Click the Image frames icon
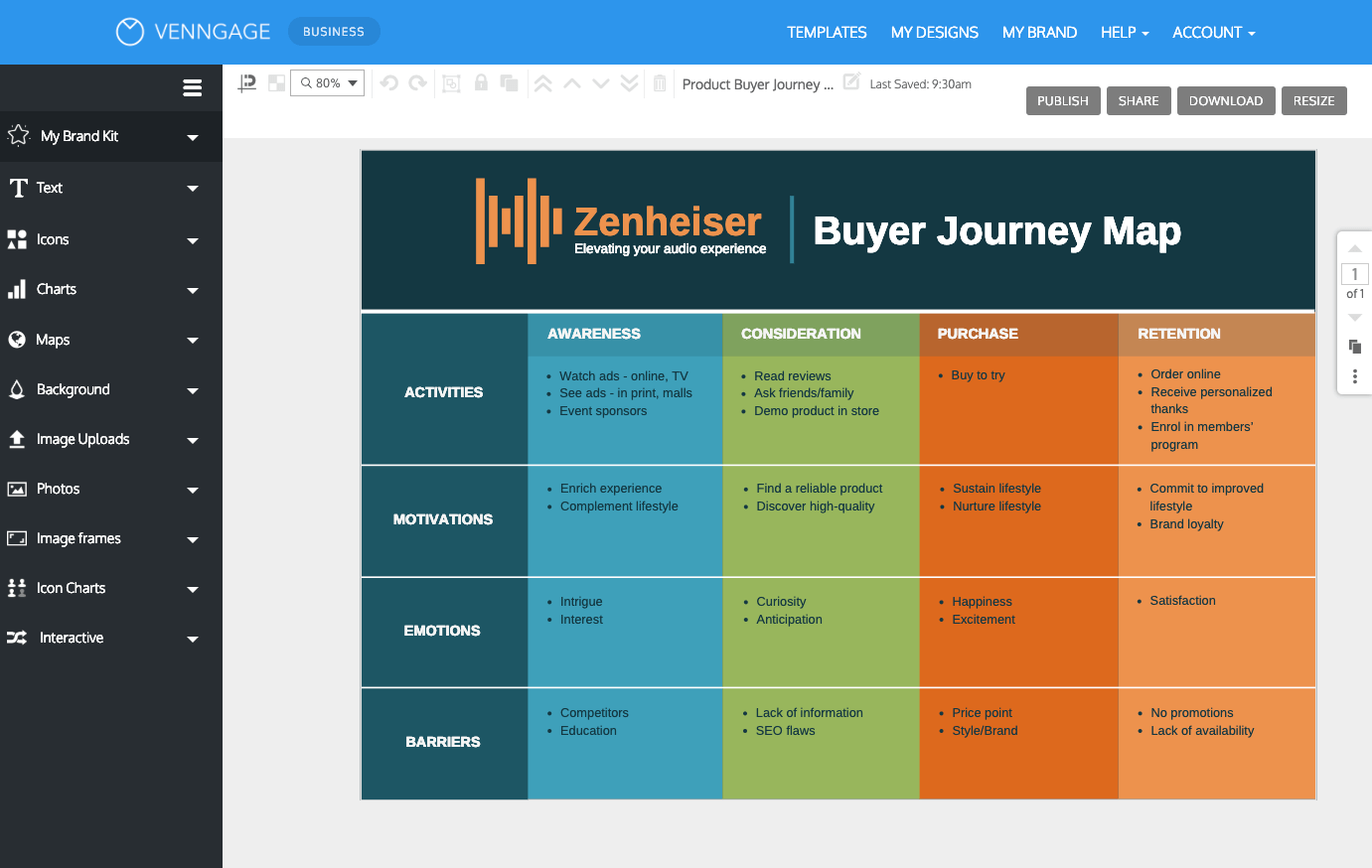1372x868 pixels. (x=17, y=538)
